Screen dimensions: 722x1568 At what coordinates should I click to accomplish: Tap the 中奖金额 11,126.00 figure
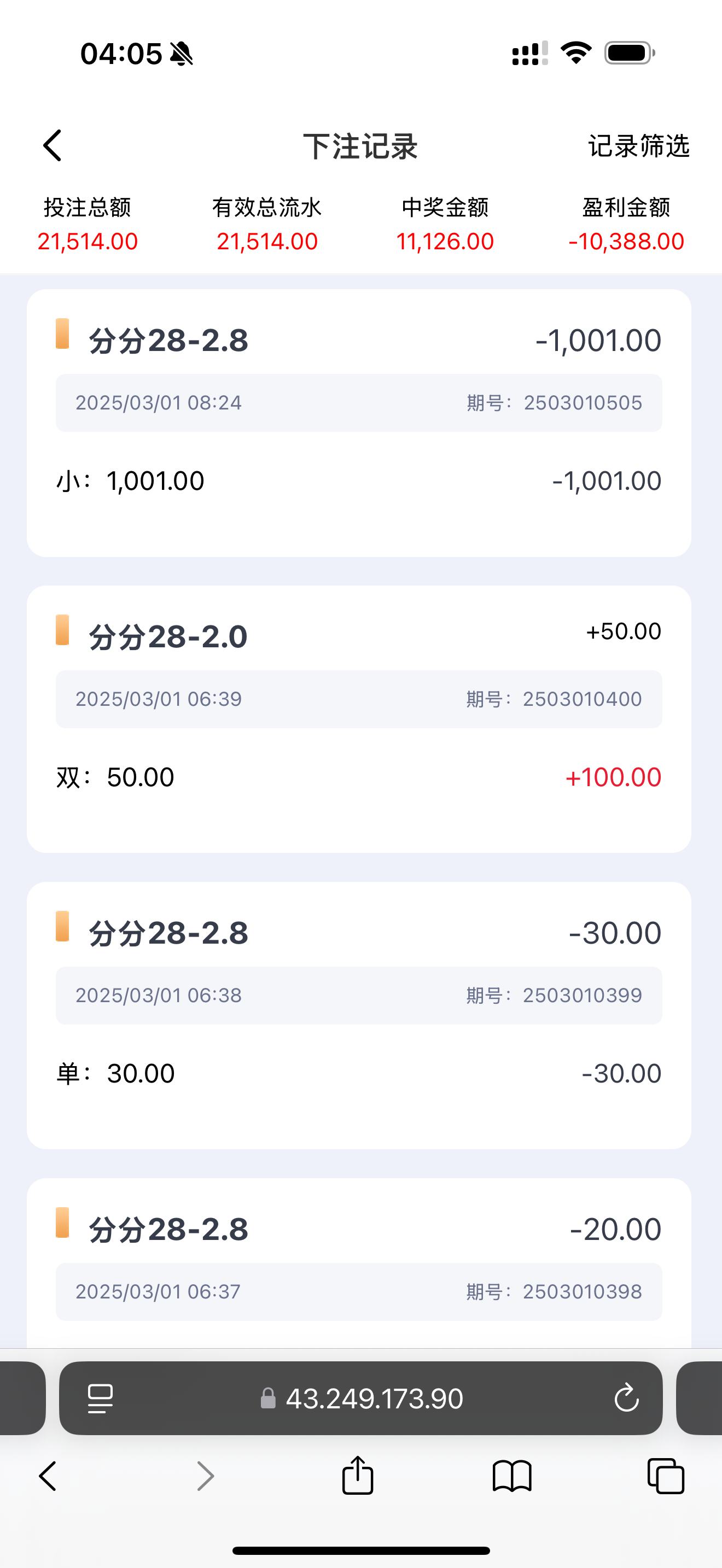[x=445, y=242]
